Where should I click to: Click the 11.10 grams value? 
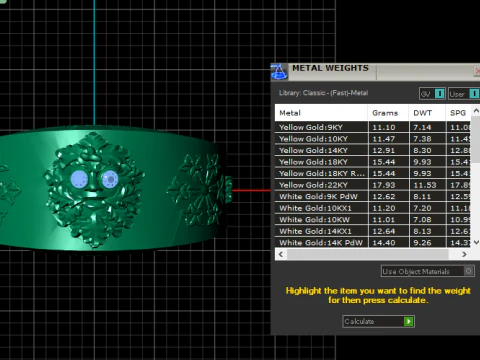click(384, 127)
